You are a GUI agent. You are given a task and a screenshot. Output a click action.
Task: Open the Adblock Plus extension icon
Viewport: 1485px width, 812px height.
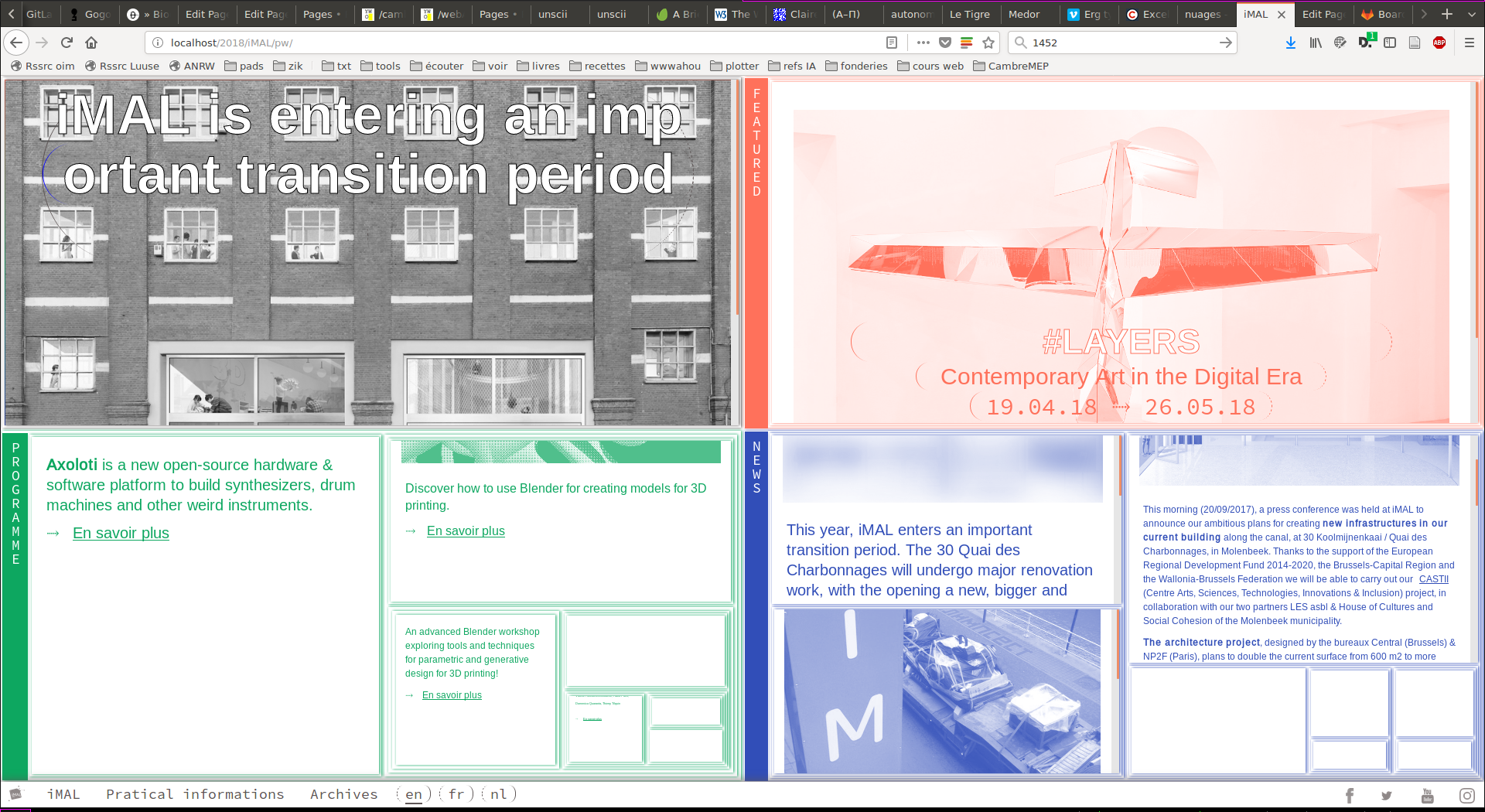[1439, 43]
